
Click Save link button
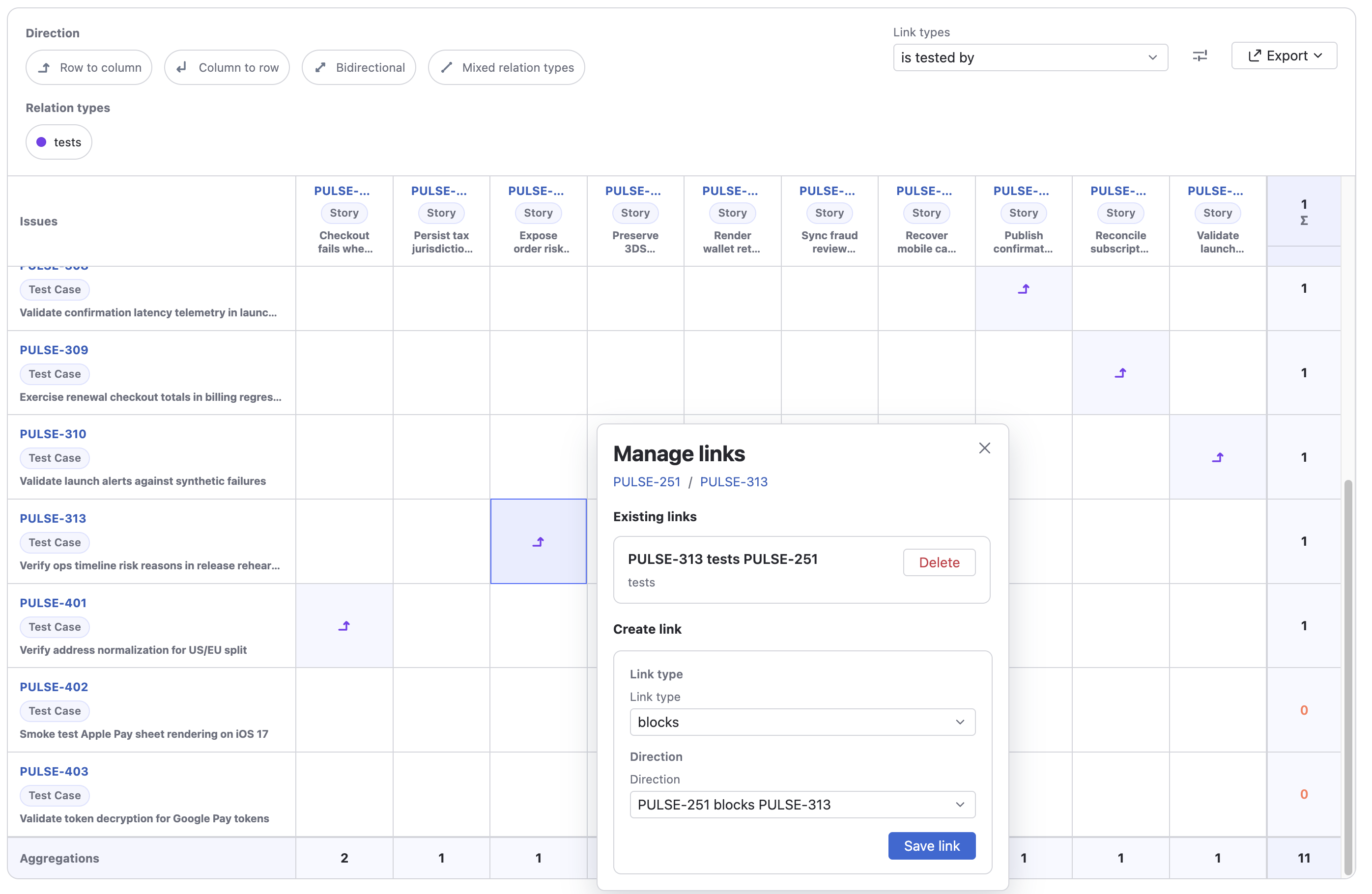[931, 845]
